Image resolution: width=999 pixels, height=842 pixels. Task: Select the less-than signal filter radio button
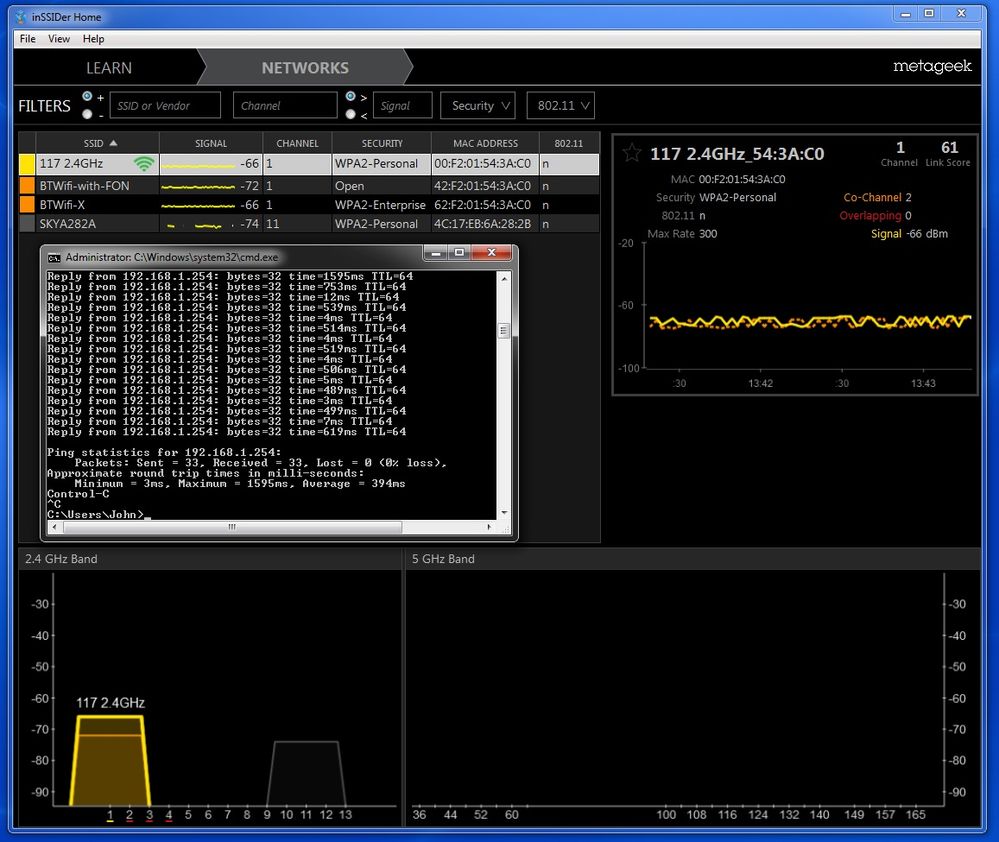pyautogui.click(x=350, y=115)
